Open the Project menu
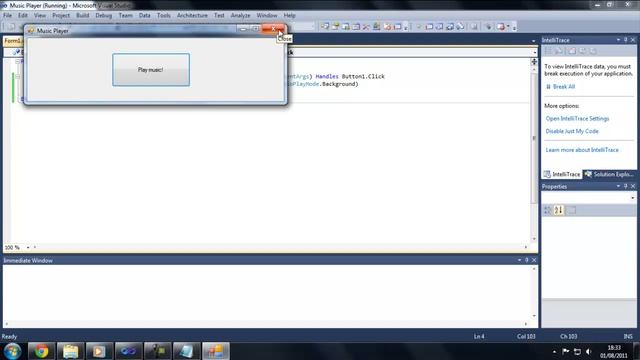 pos(61,16)
